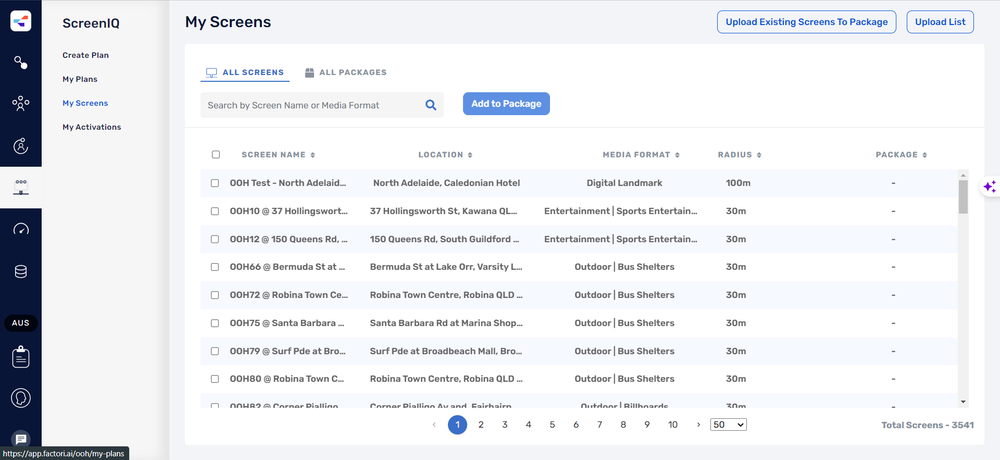The height and width of the screenshot is (460, 1000).
Task: Check the OOH80 @ Robina Town Centre row
Action: [215, 379]
